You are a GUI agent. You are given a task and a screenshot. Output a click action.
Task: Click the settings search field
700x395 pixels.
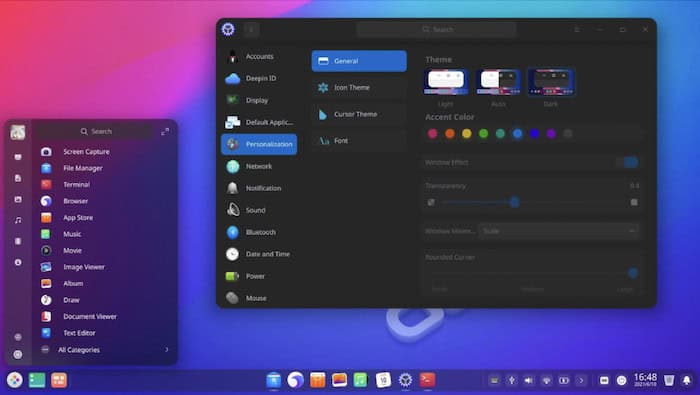(436, 29)
